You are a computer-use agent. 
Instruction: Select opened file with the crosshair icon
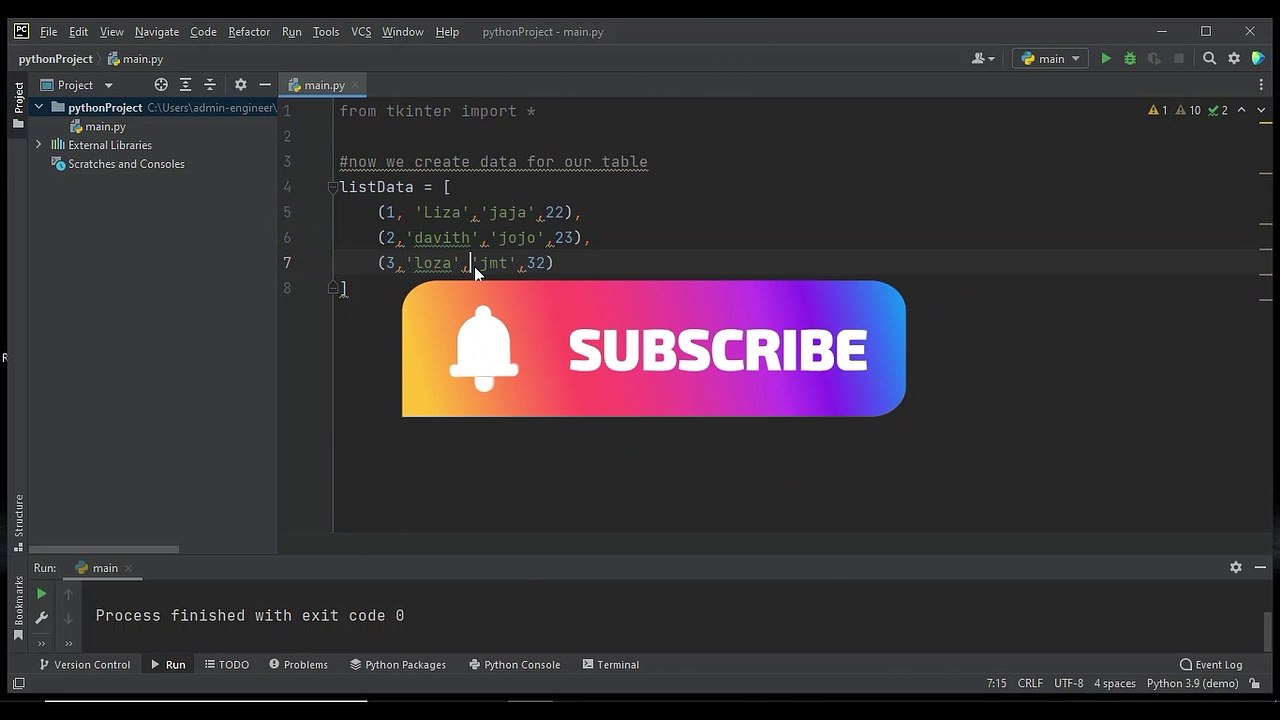161,85
